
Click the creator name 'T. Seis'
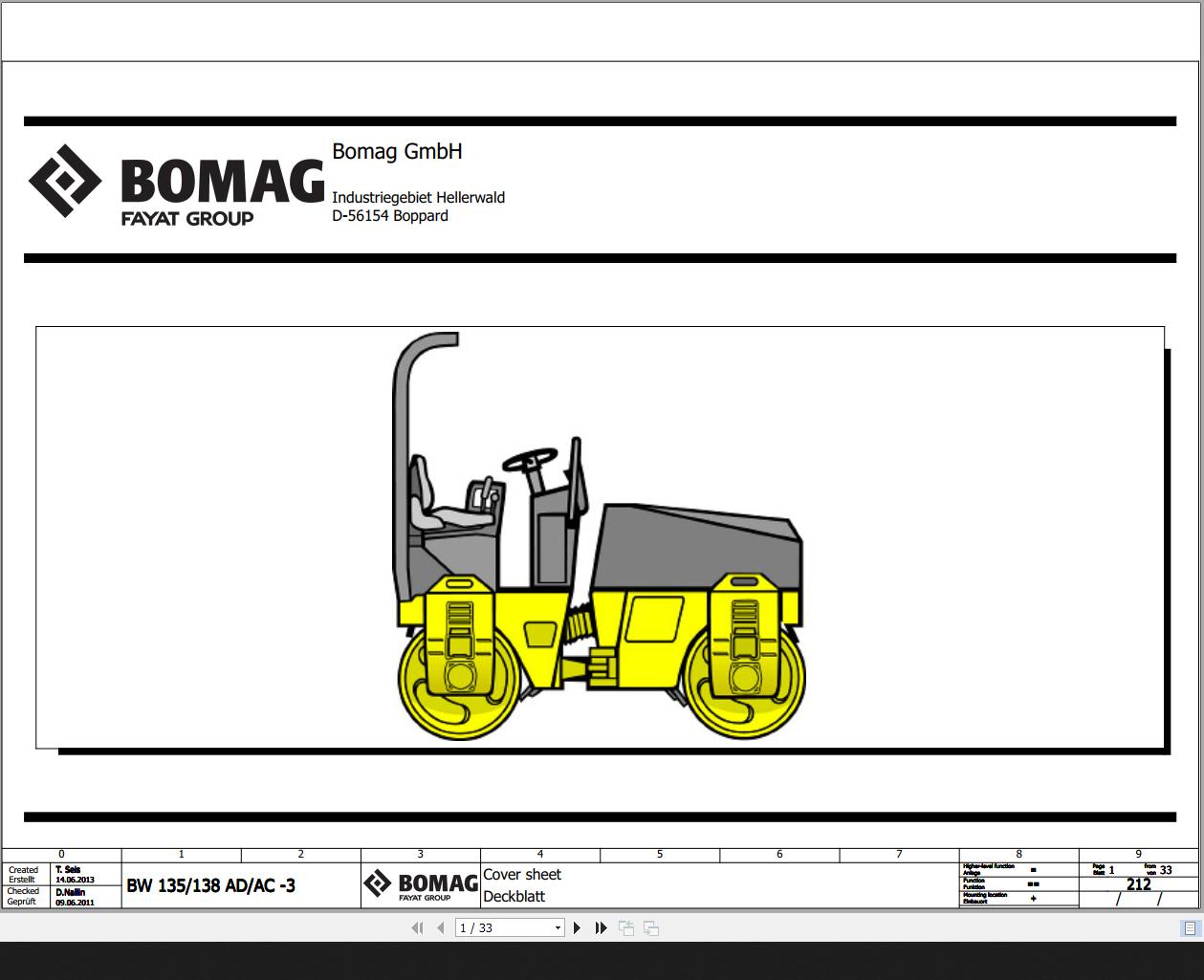68,869
